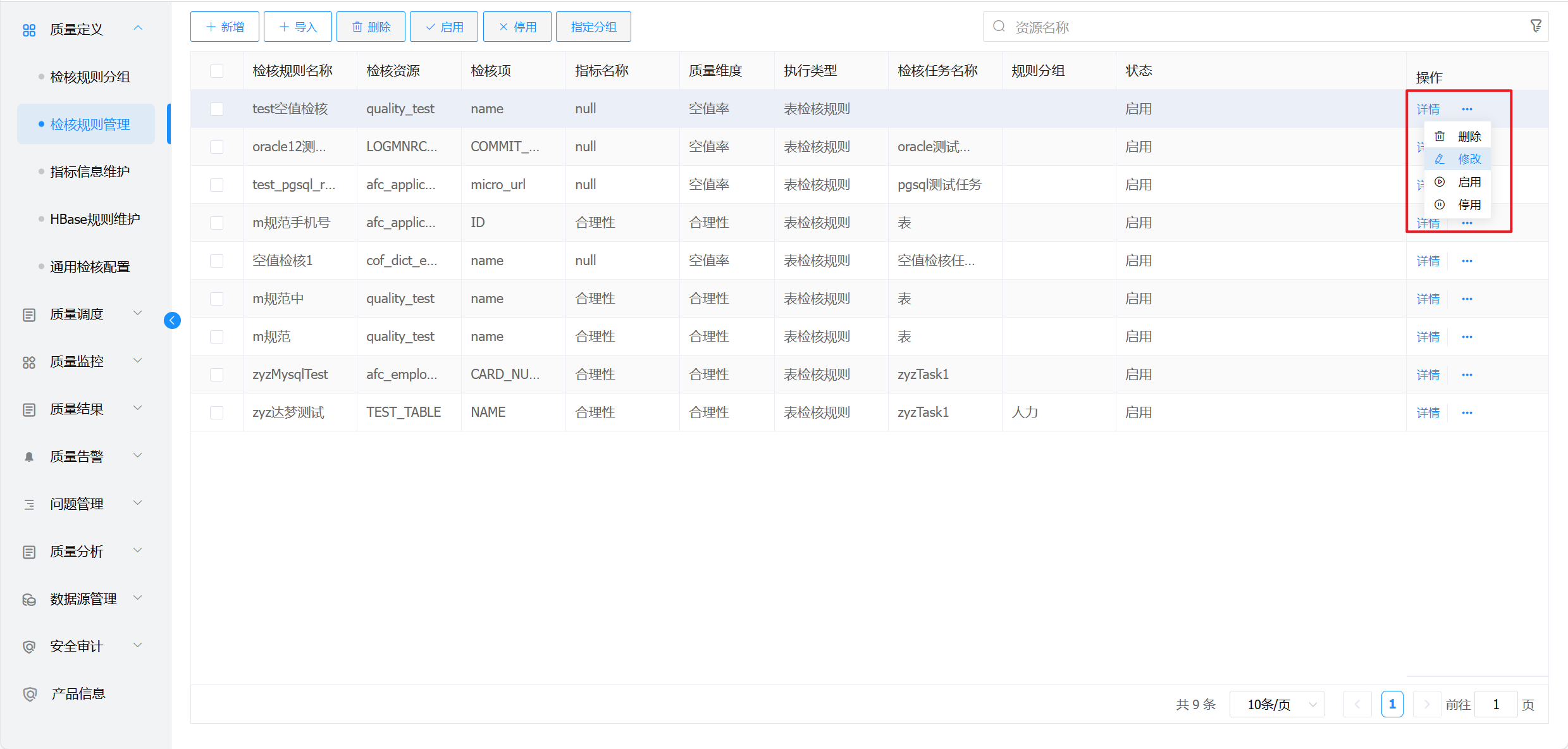Open ellipsis menu for 空值检核1 row

(x=1467, y=261)
